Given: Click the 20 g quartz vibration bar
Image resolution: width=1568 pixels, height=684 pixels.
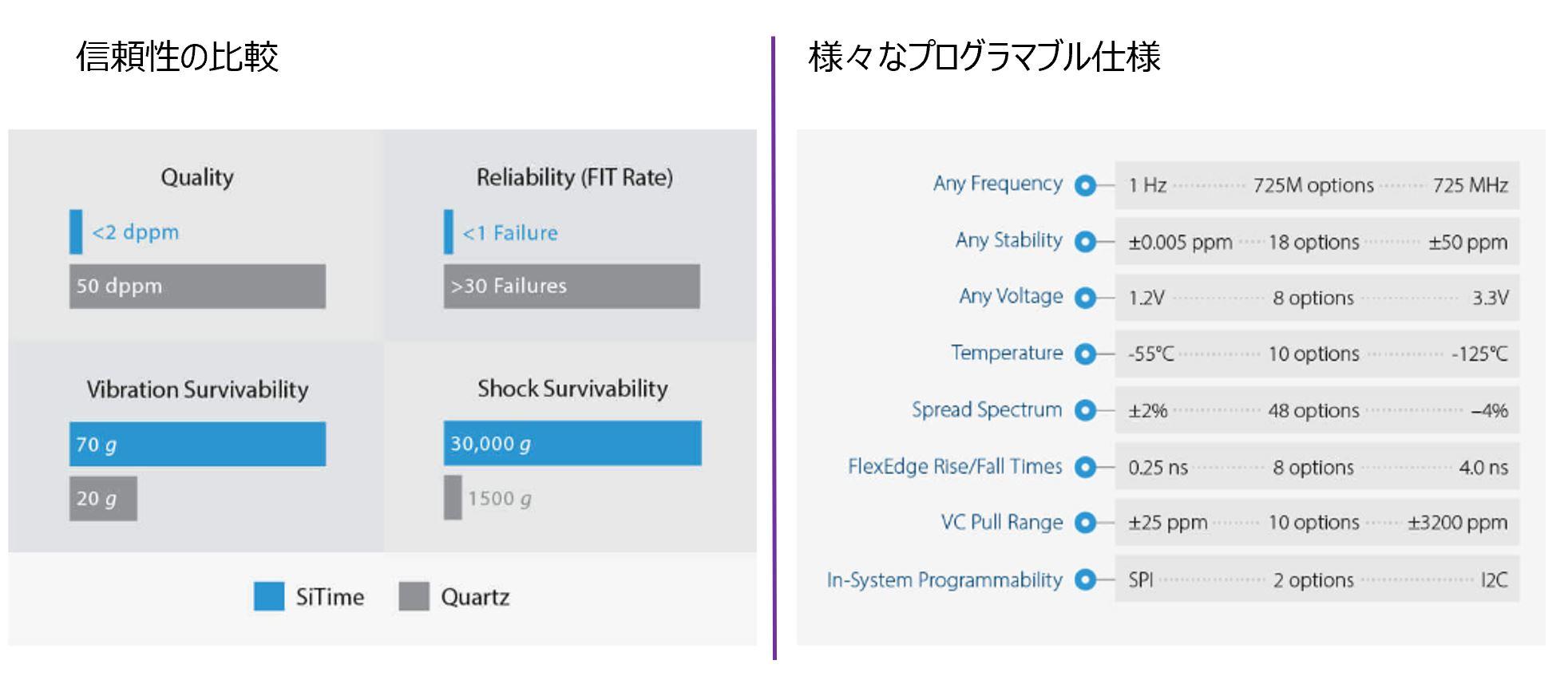Looking at the screenshot, I should pyautogui.click(x=103, y=499).
